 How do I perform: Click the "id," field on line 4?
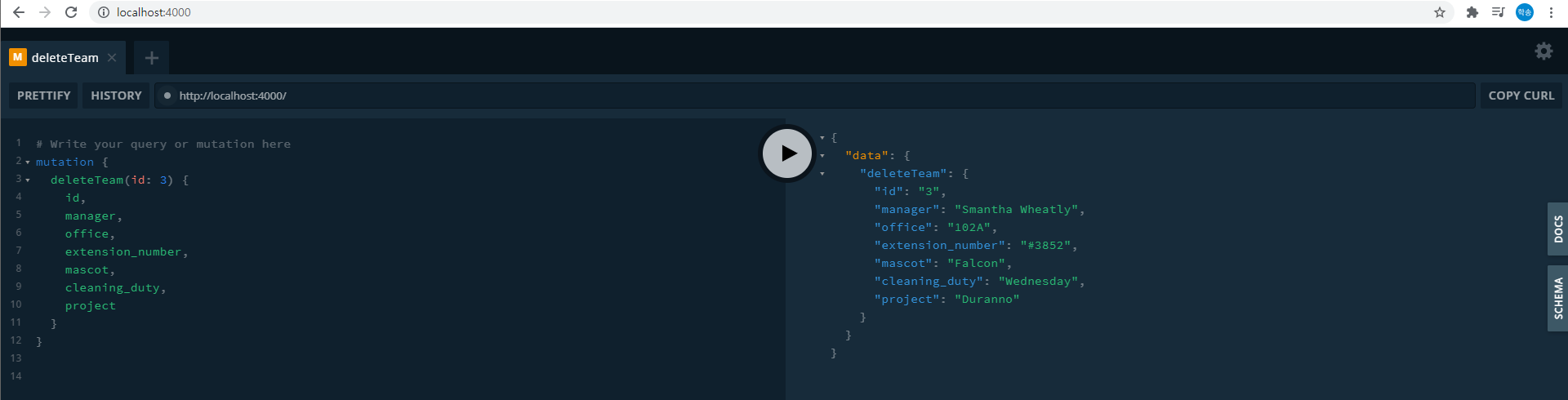75,198
